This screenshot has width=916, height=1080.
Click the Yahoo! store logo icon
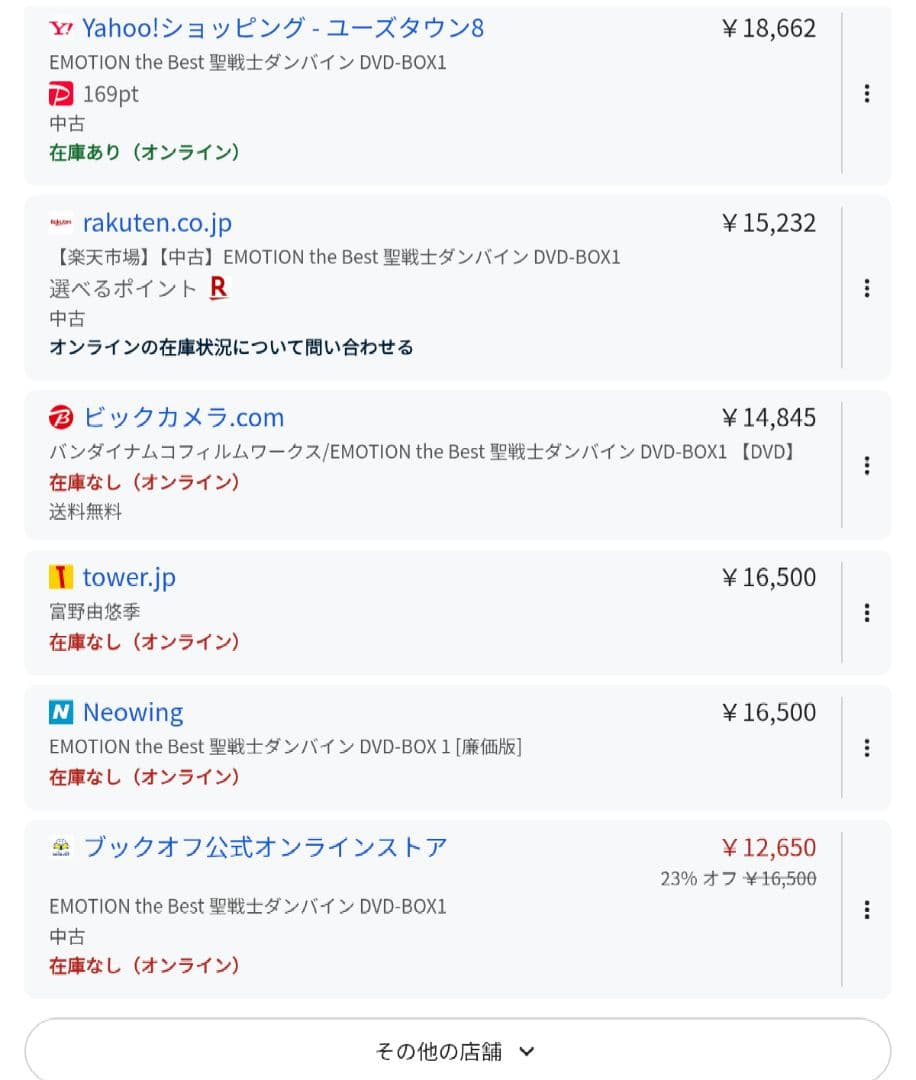60,28
